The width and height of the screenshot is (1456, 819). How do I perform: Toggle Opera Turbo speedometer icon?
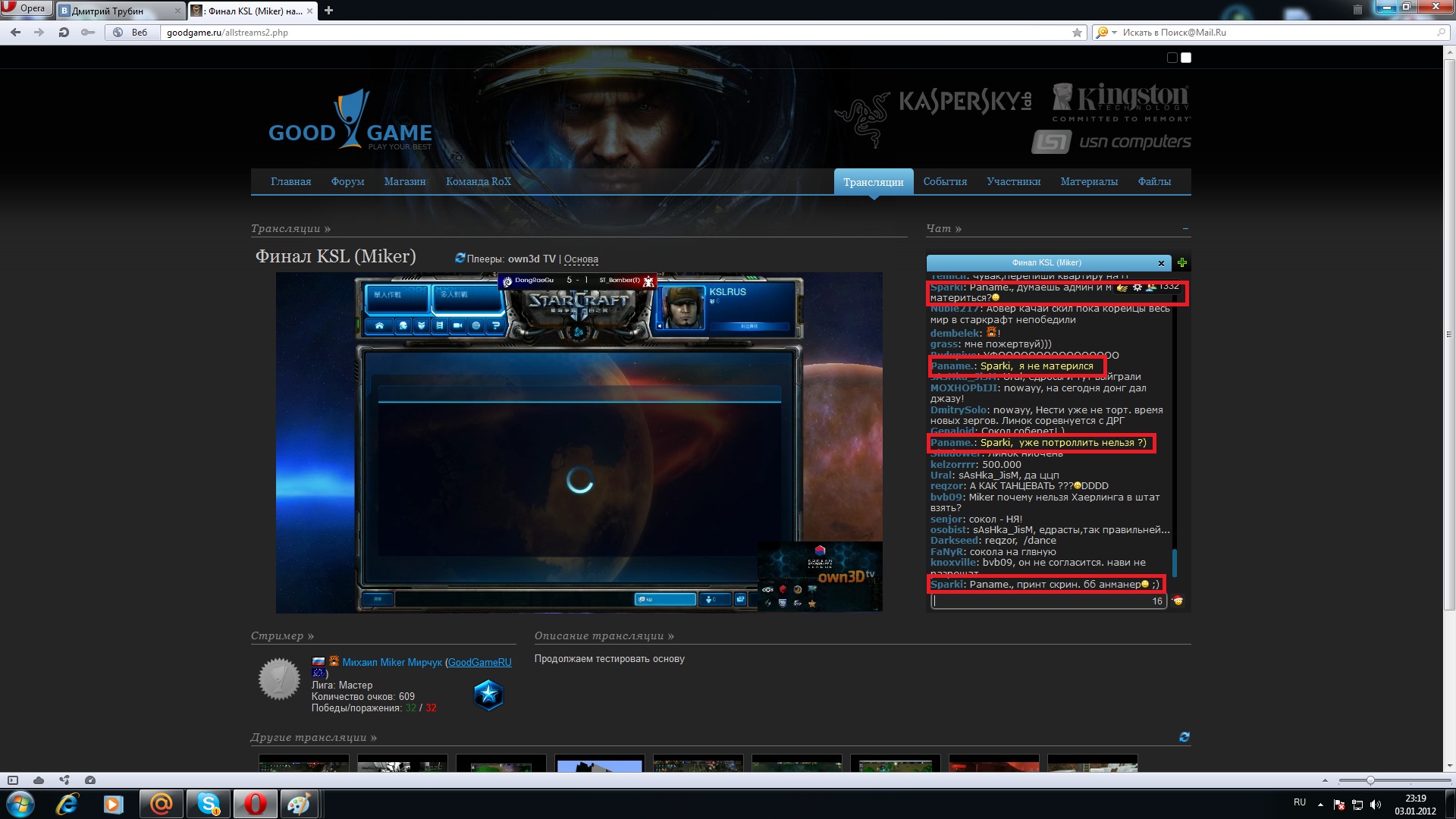(90, 780)
